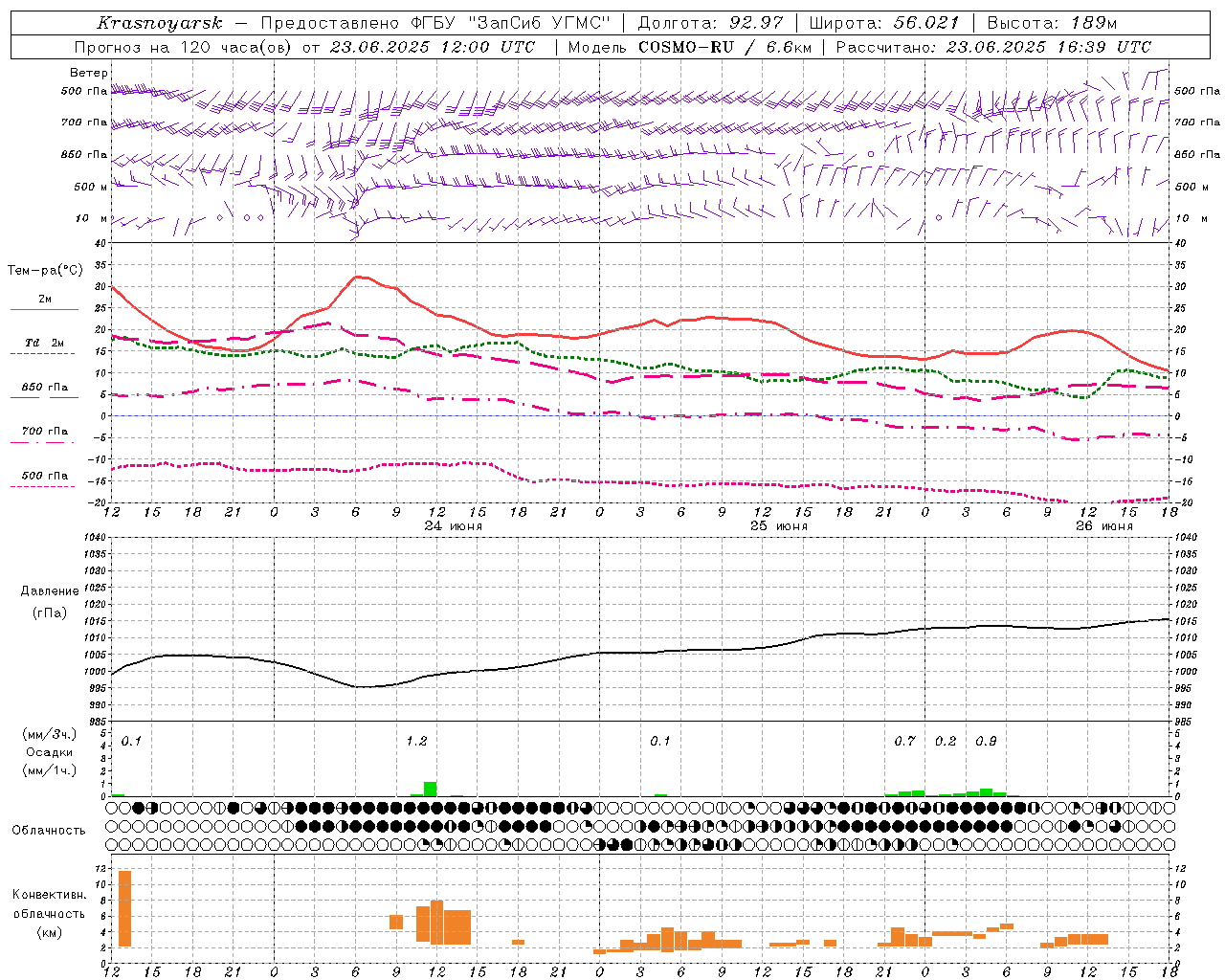Click the 0.2 precipitation amount
The width and height of the screenshot is (1225, 980).
click(x=946, y=741)
